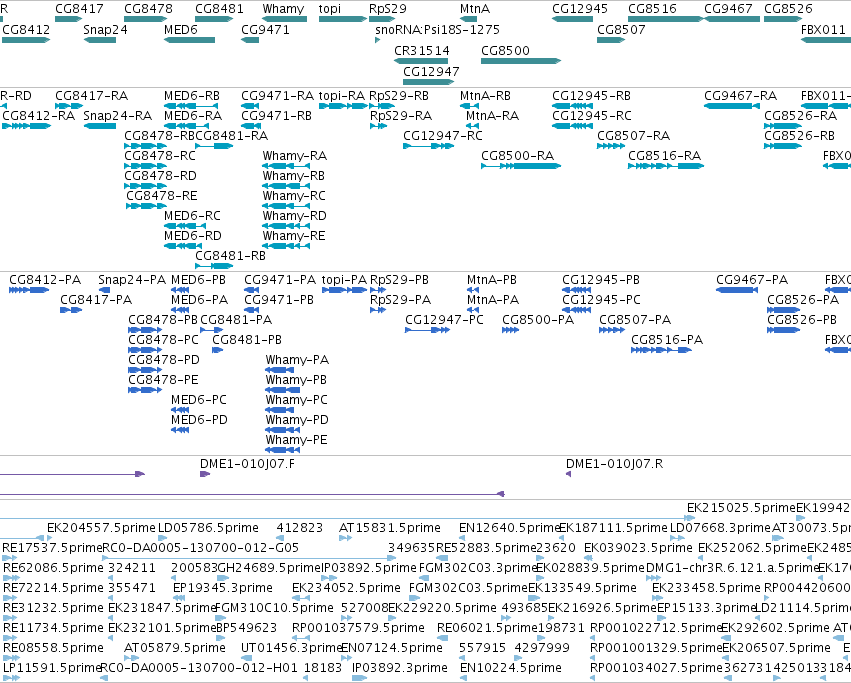Select the topi-RA transcript label
The height and width of the screenshot is (683, 851).
342,96
